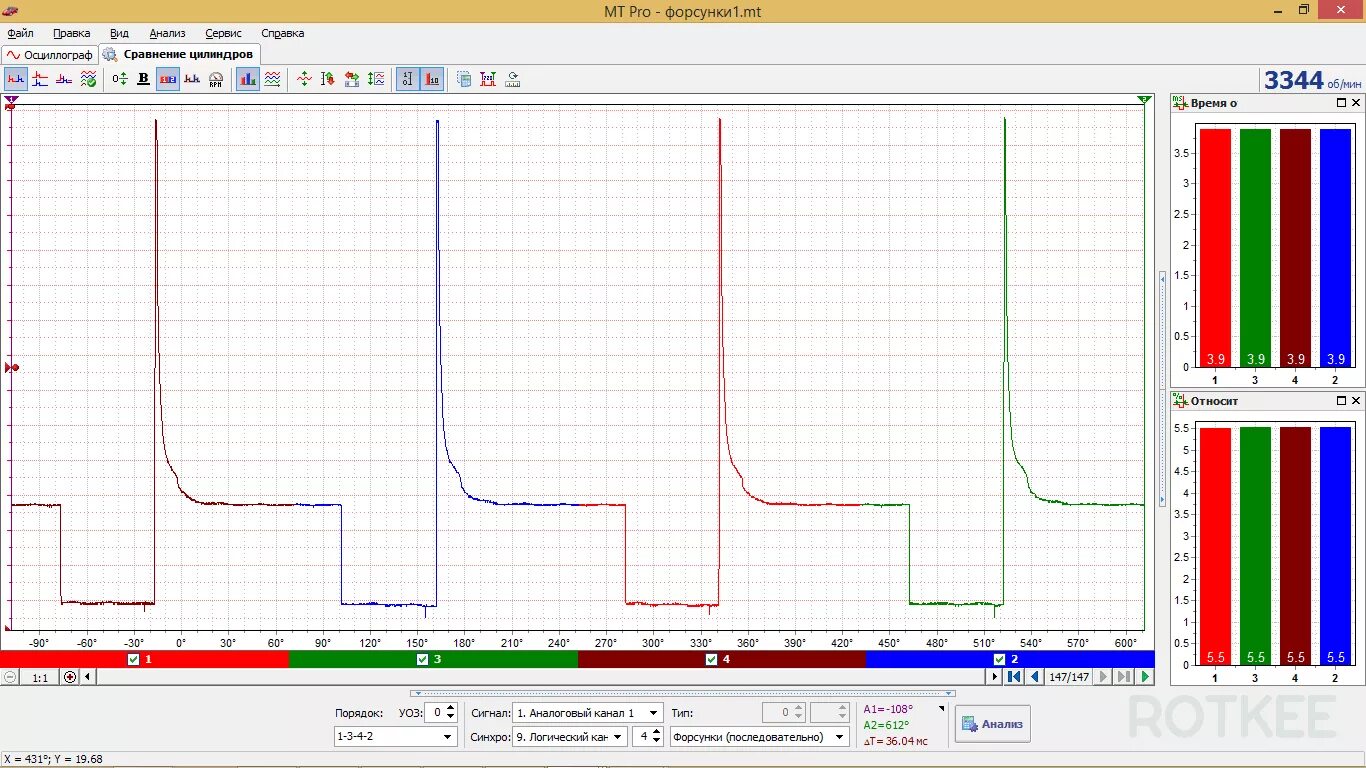The image size is (1366, 768).
Task: Click the blue cylinder 2 color bar
Action: coord(1010,660)
